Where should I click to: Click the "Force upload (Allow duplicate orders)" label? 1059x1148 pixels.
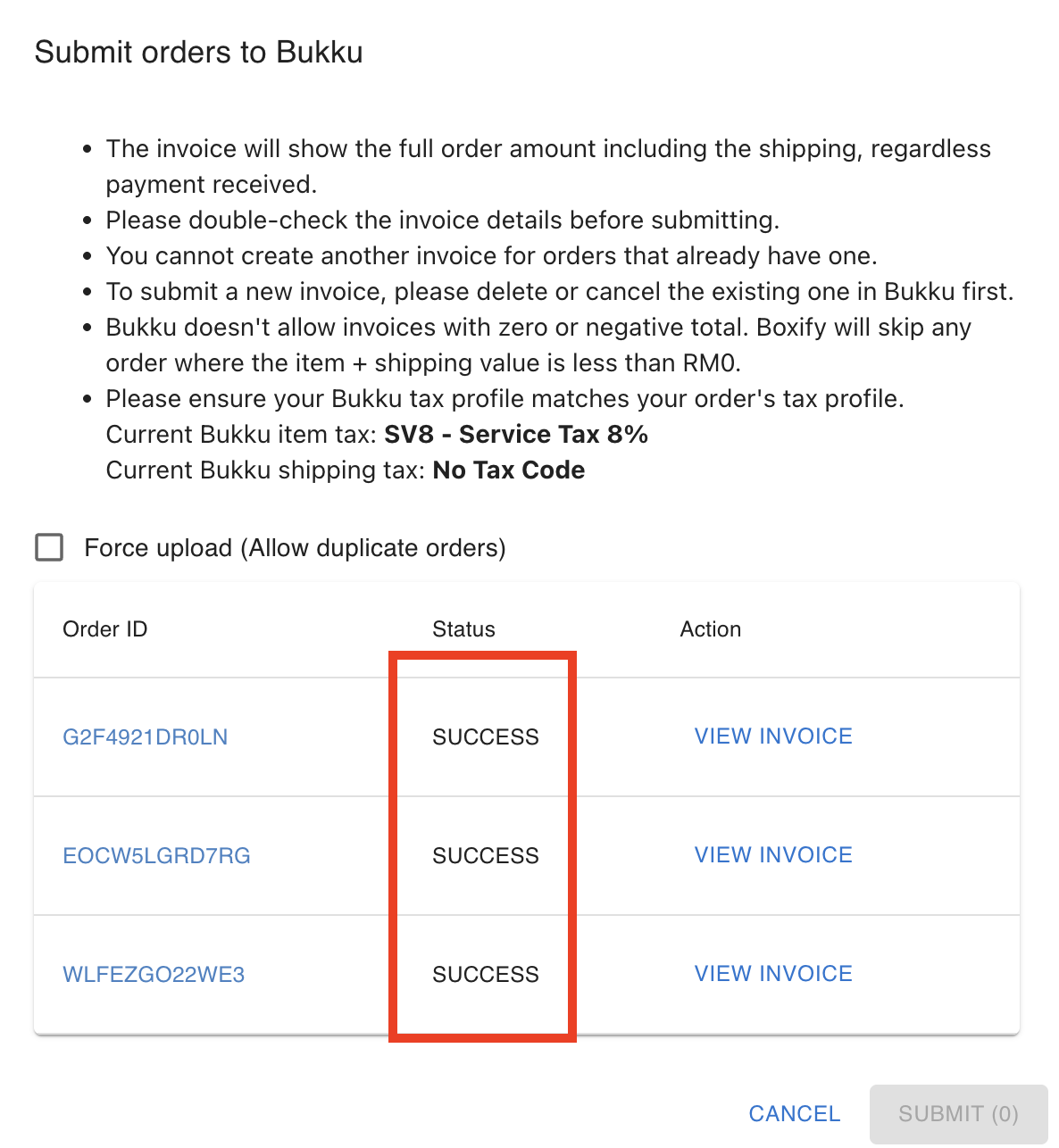click(295, 547)
